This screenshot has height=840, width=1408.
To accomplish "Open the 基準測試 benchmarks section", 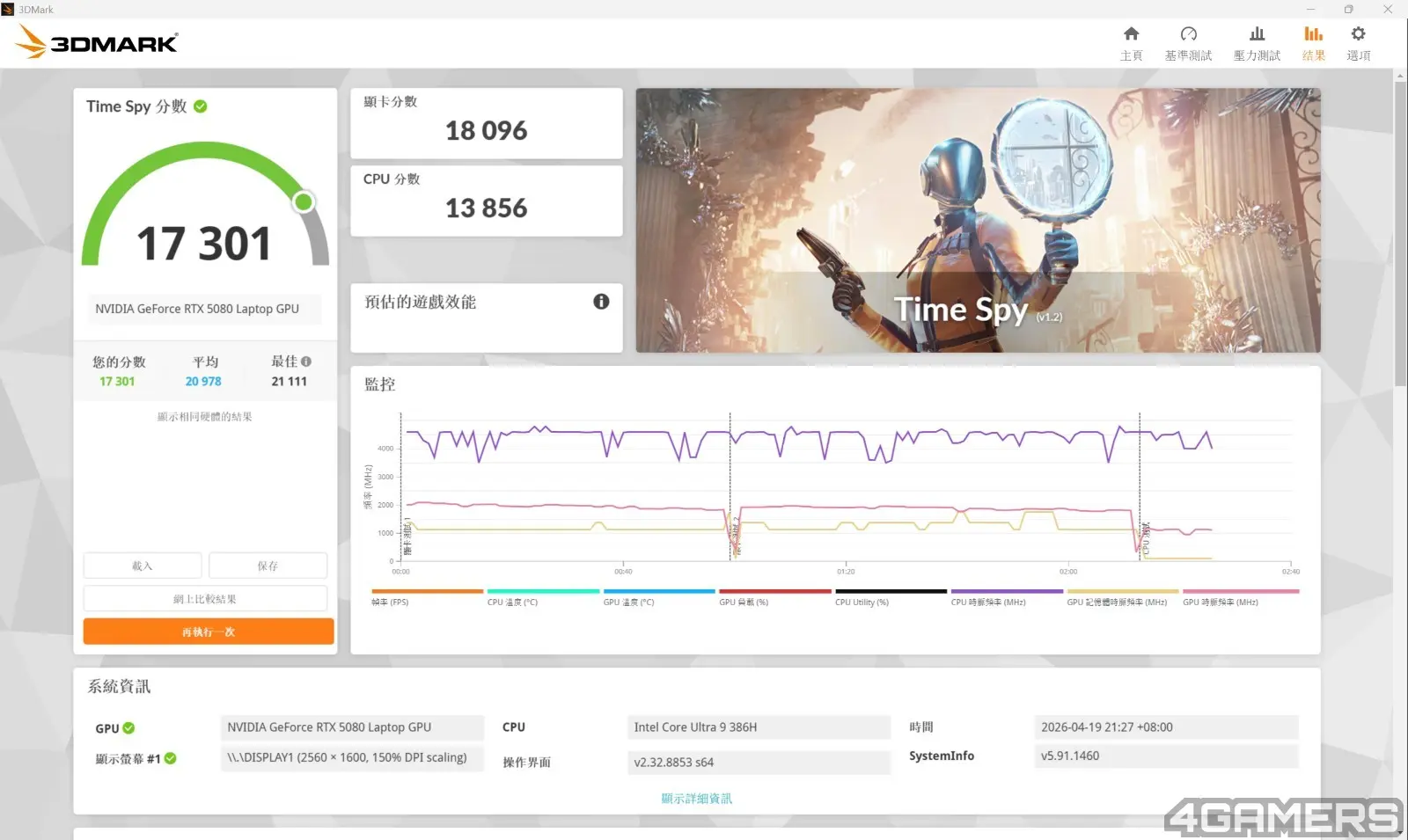I will coord(1188,43).
